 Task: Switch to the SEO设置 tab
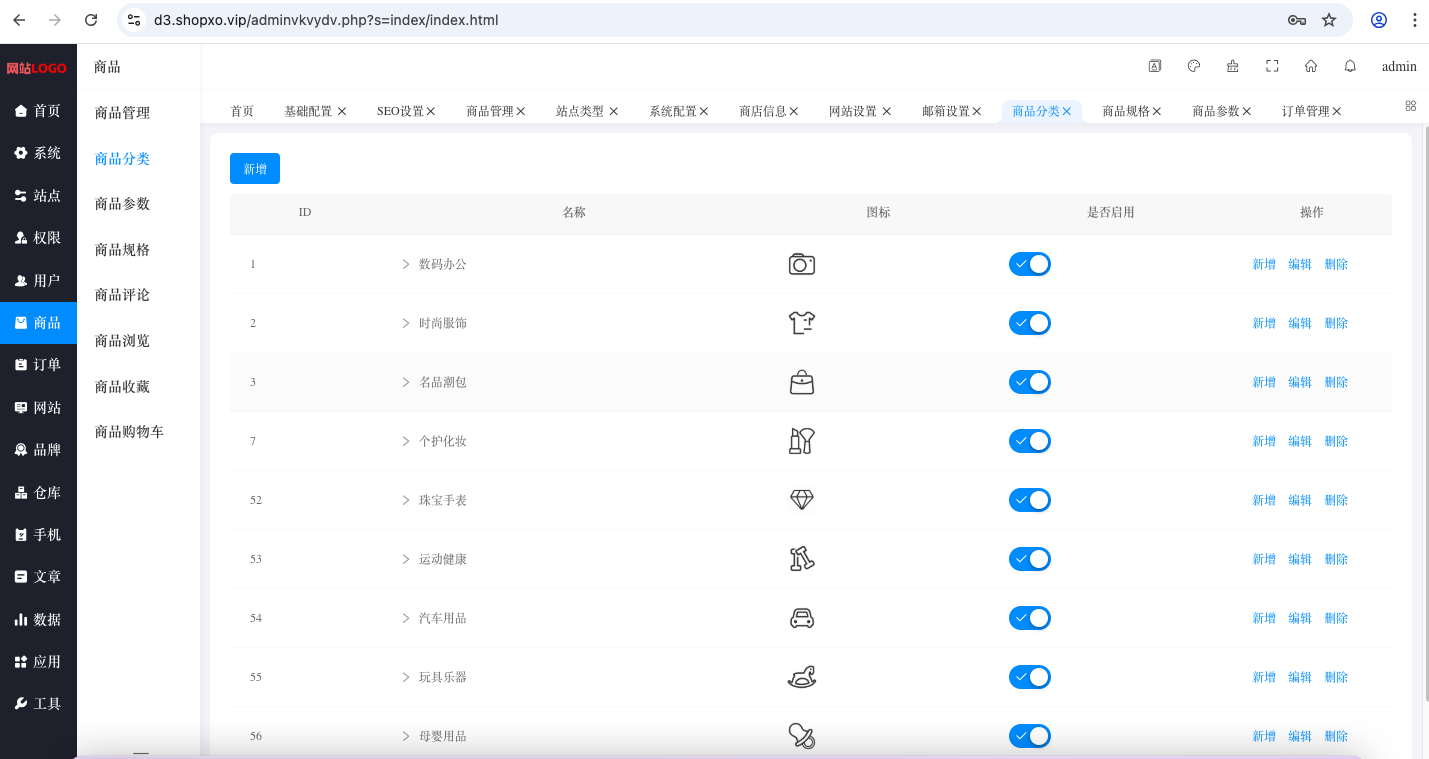[x=400, y=111]
